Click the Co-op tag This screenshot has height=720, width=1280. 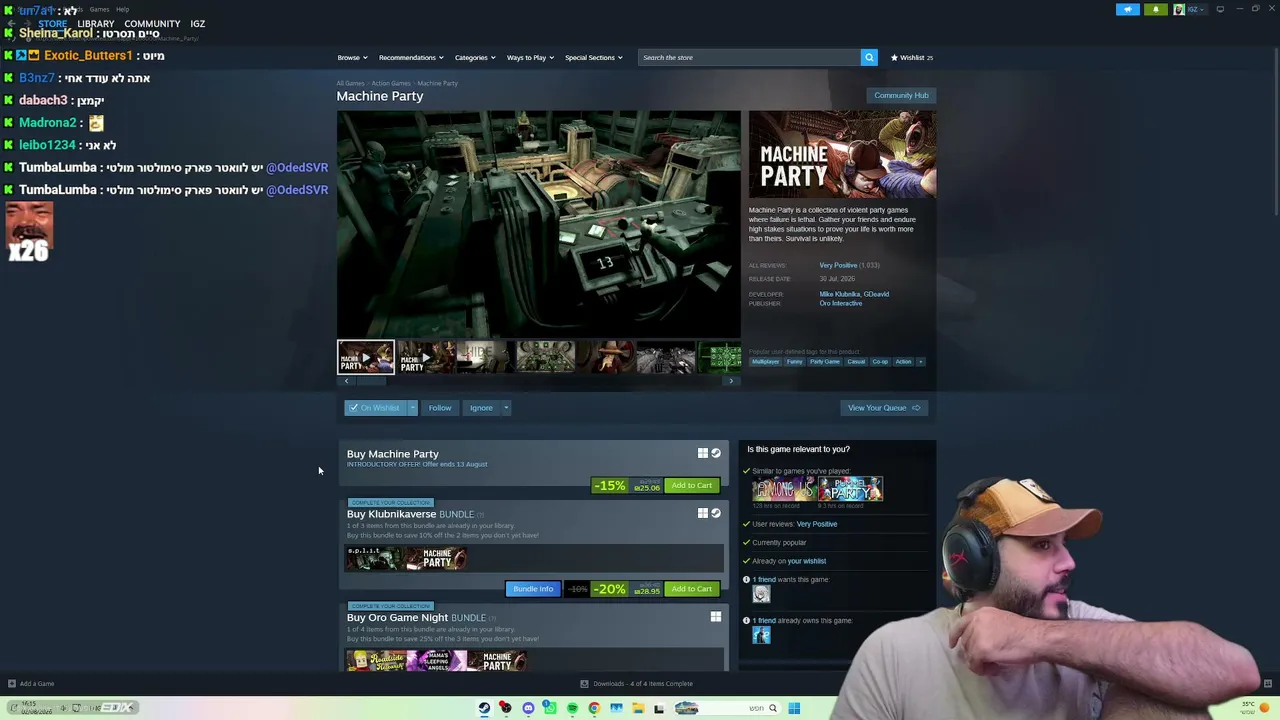[880, 362]
